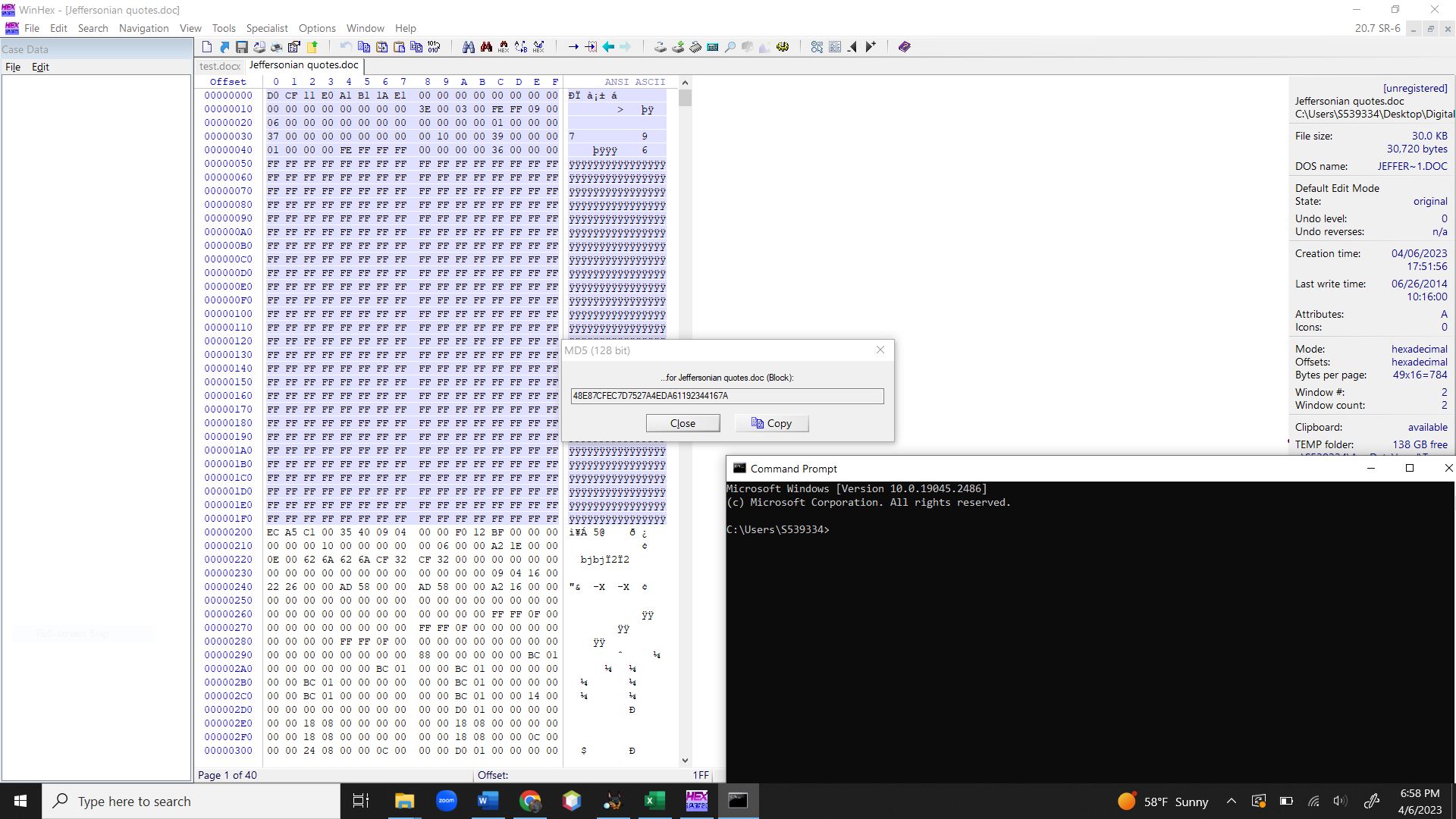Click the purple help book icon
Screen dimensions: 1456x819
tap(904, 47)
